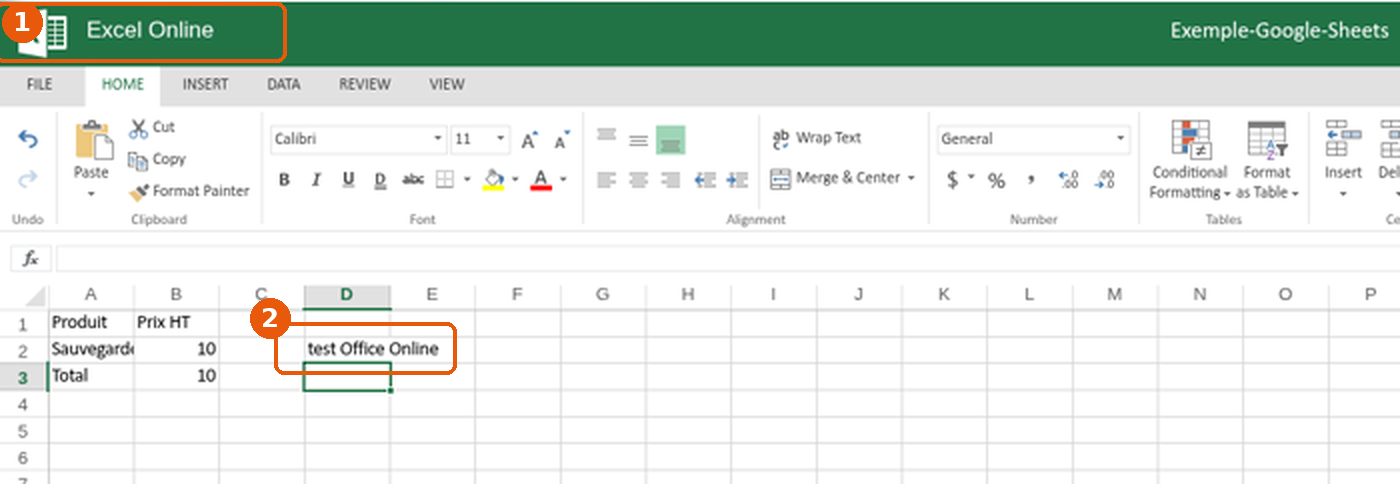This screenshot has height=484, width=1400.
Task: Open Conditional Formatting menu
Action: 1188,160
